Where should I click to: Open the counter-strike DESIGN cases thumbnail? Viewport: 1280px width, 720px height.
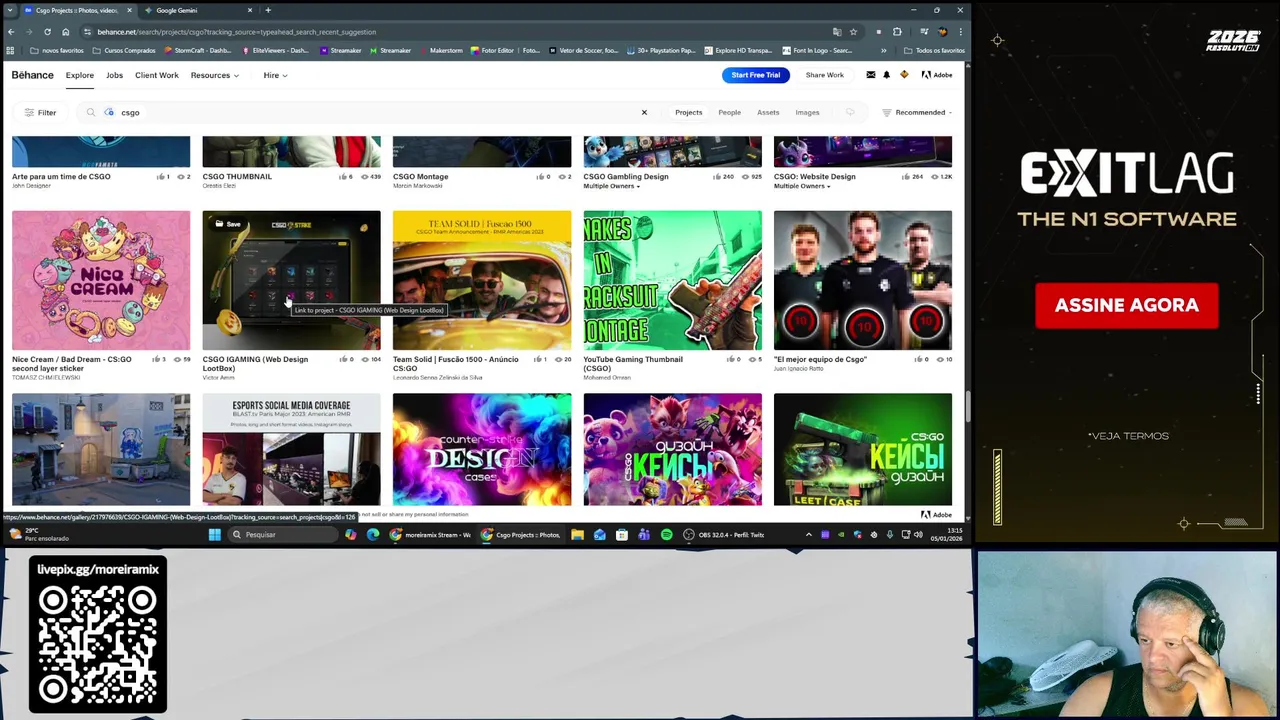click(x=482, y=449)
